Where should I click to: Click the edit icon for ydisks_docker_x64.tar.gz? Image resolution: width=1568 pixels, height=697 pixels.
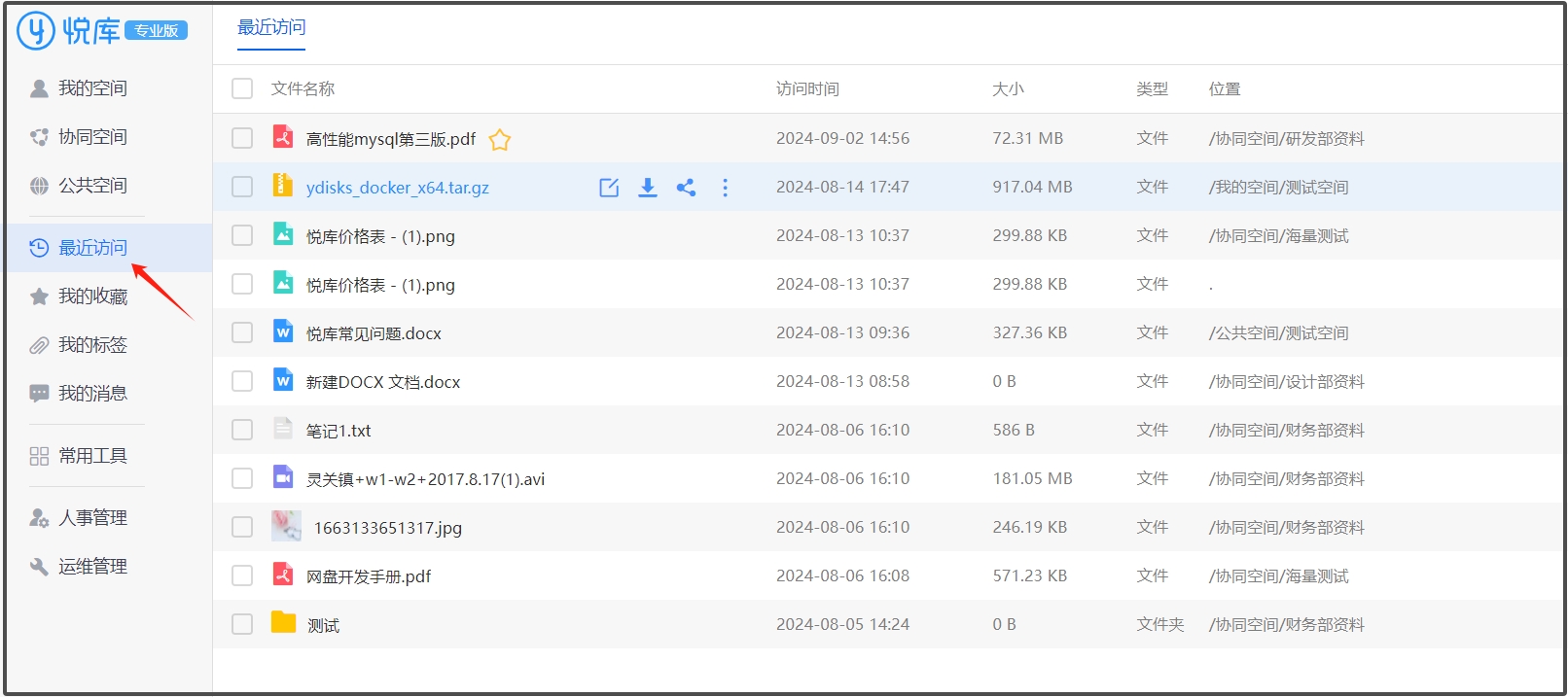[609, 188]
